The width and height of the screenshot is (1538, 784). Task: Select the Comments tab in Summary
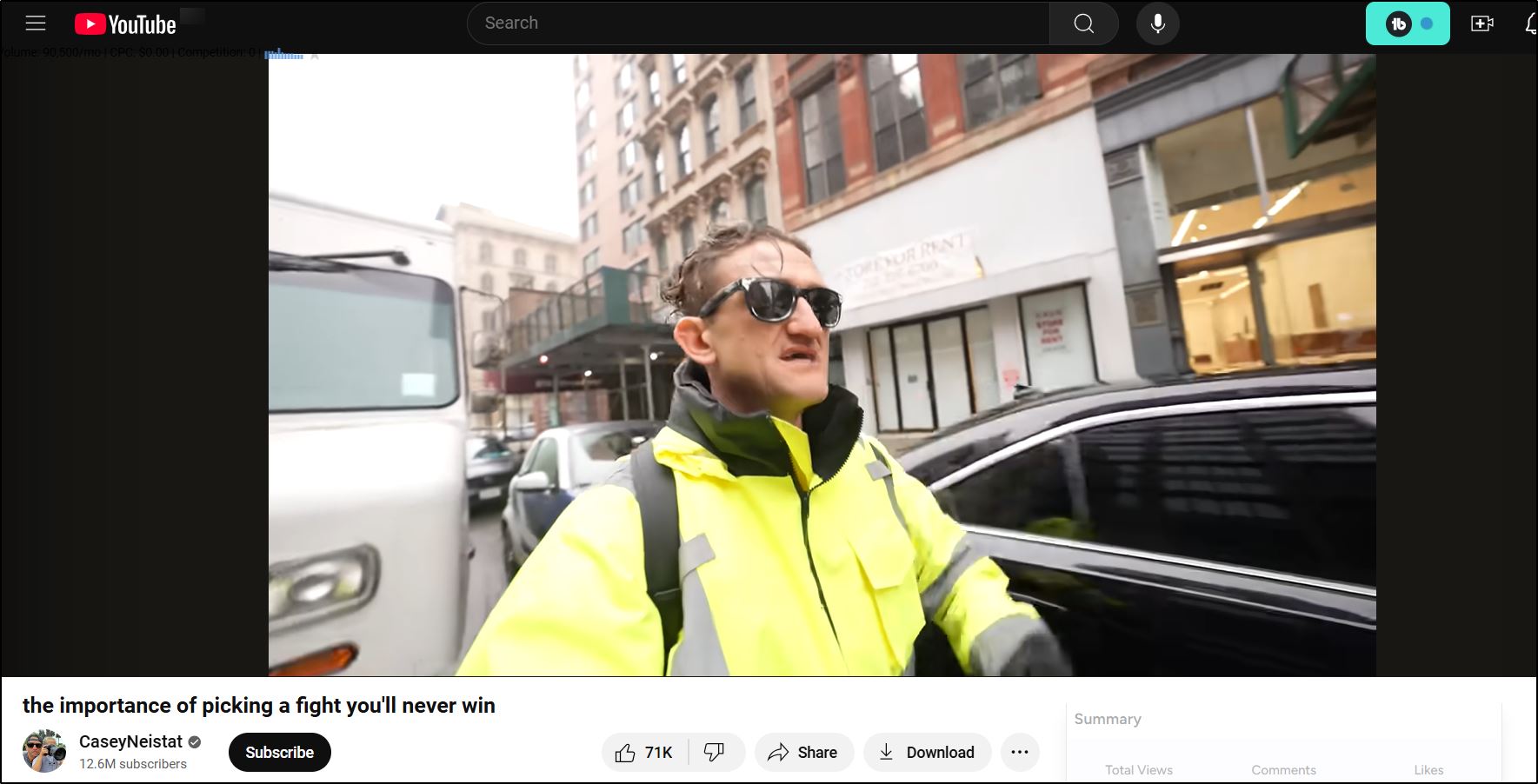(1283, 770)
